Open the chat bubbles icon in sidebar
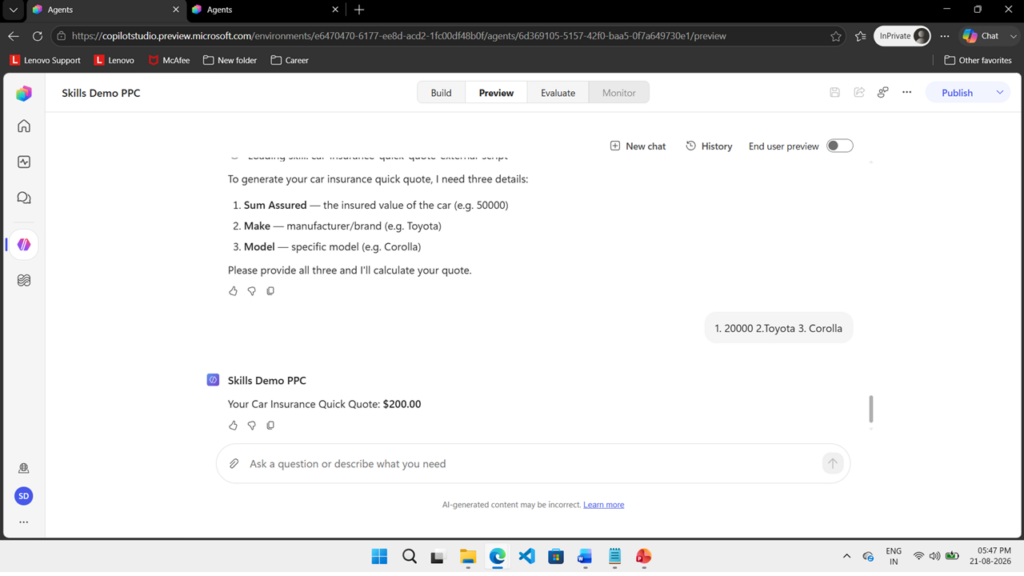Image resolution: width=1024 pixels, height=576 pixels. pyautogui.click(x=24, y=198)
